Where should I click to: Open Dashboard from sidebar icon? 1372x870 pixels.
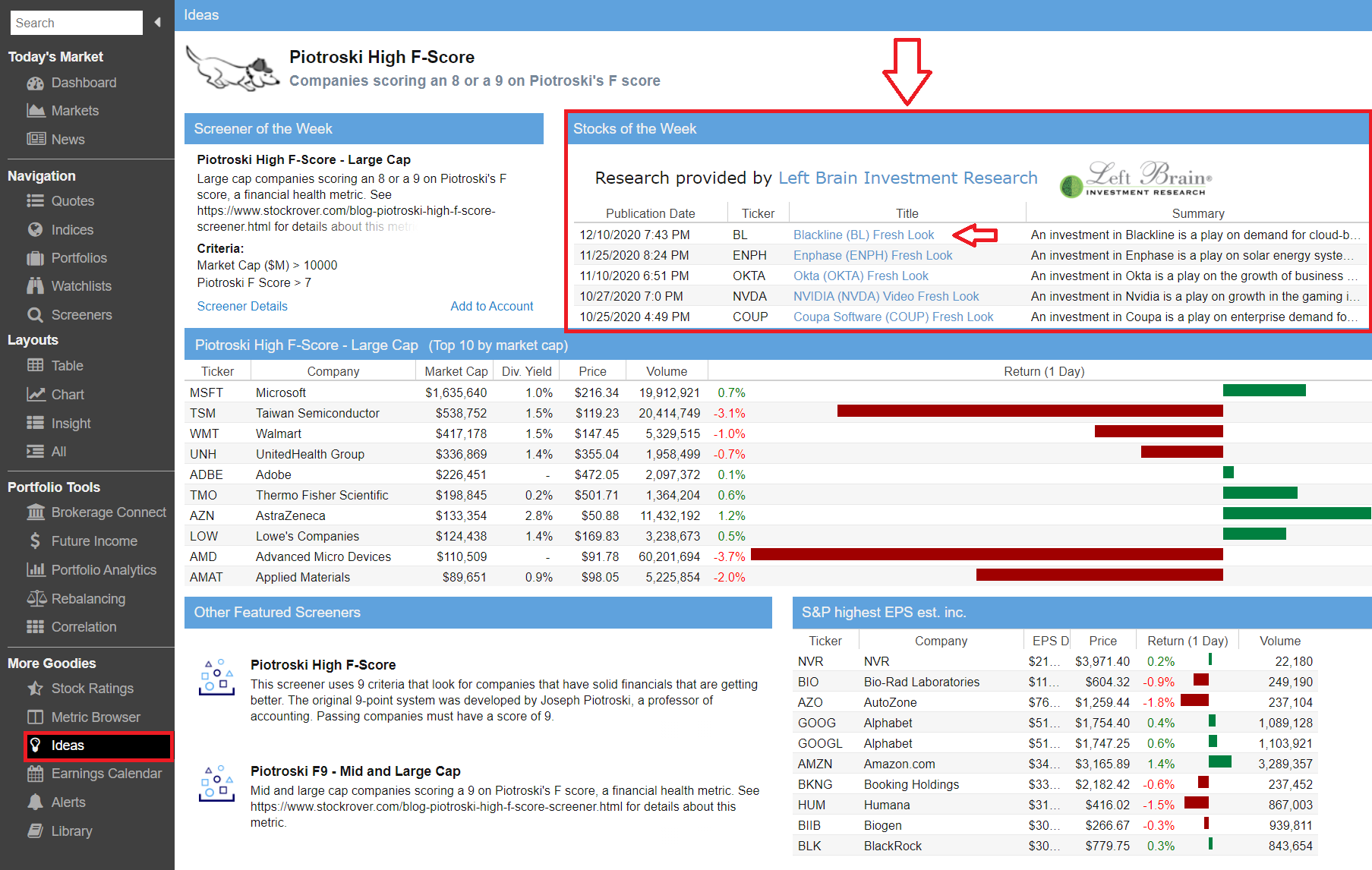coord(35,83)
